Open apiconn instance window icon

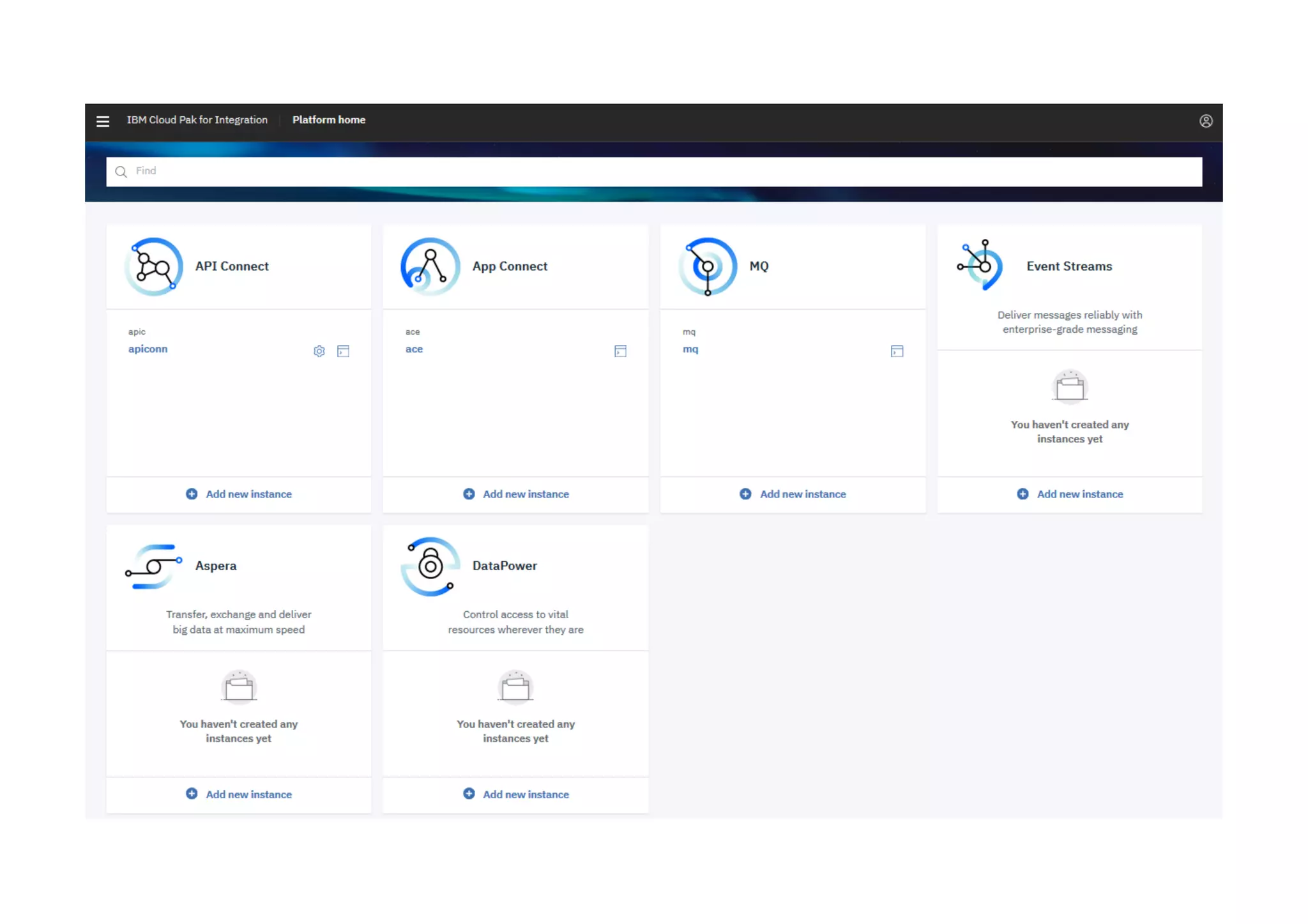(343, 351)
